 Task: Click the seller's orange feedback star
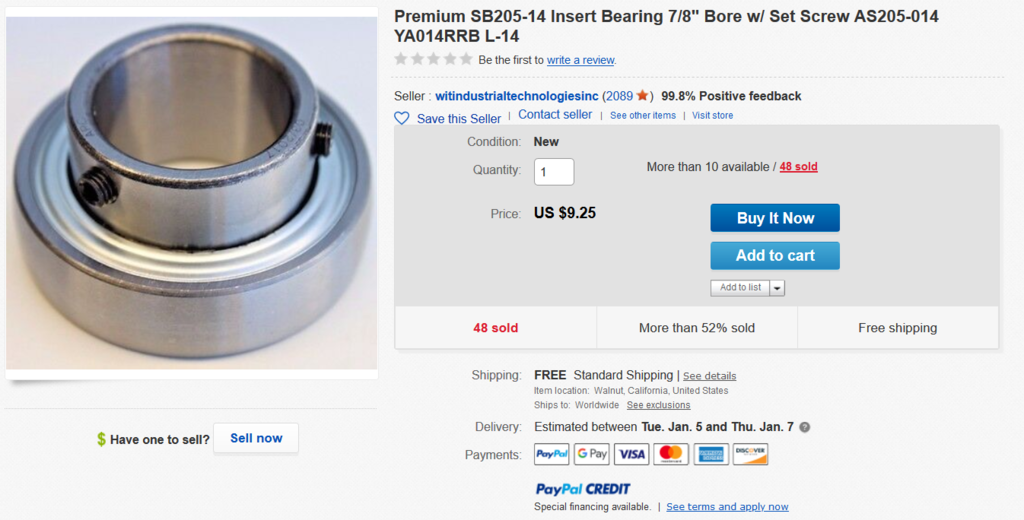642,96
